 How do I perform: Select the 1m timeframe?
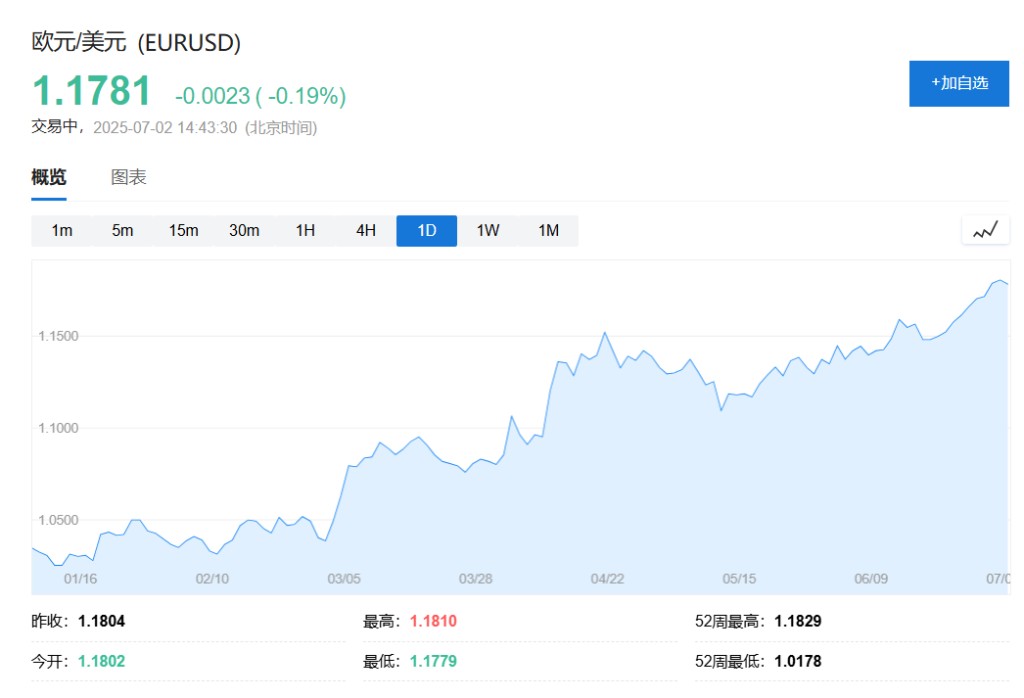click(62, 230)
